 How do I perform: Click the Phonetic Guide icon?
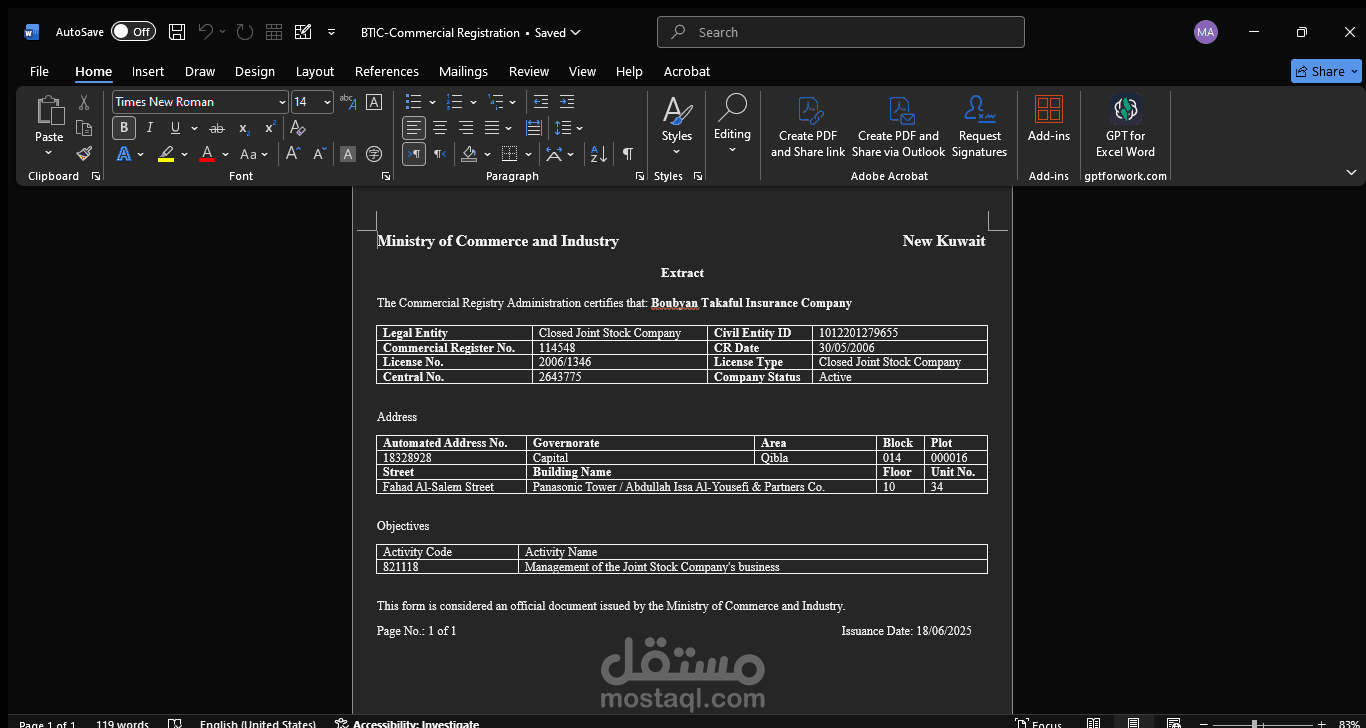coord(347,101)
